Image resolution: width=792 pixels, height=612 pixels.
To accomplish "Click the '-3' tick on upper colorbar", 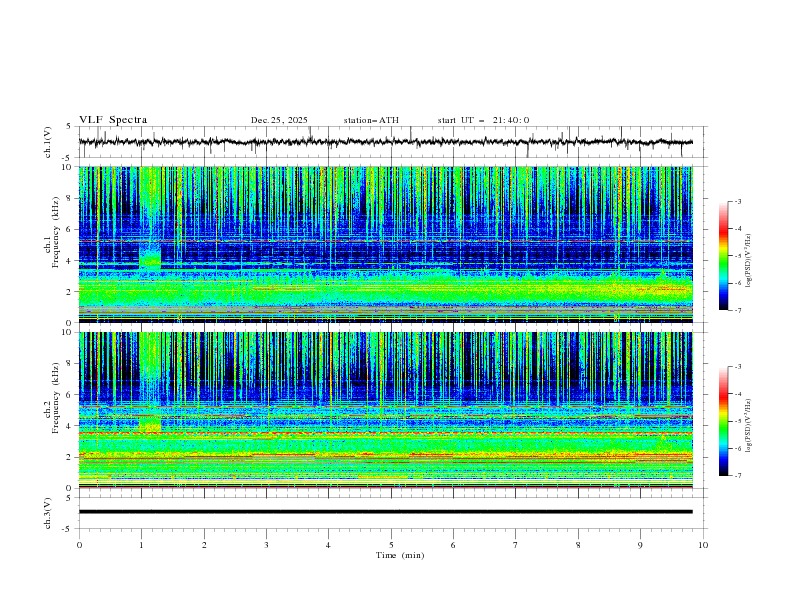I will pyautogui.click(x=737, y=201).
